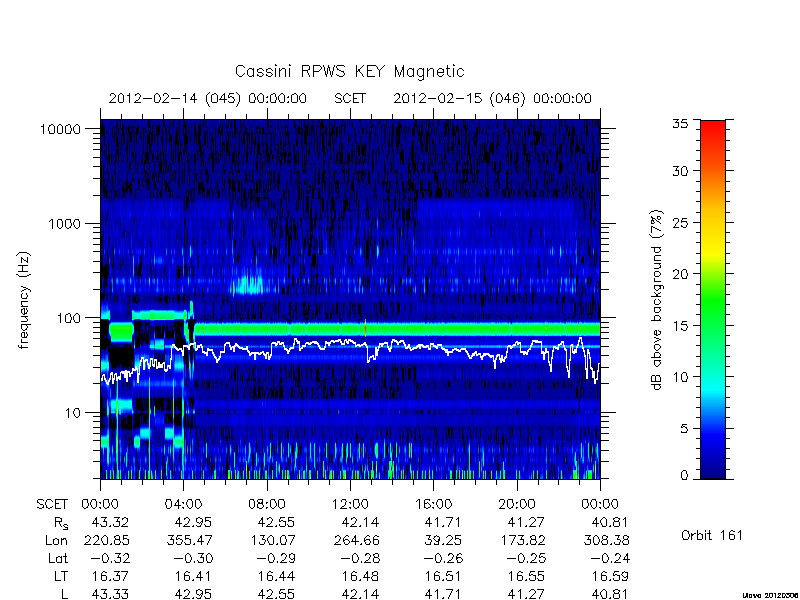Click the "frequency (Hz)" axis label

[24, 301]
